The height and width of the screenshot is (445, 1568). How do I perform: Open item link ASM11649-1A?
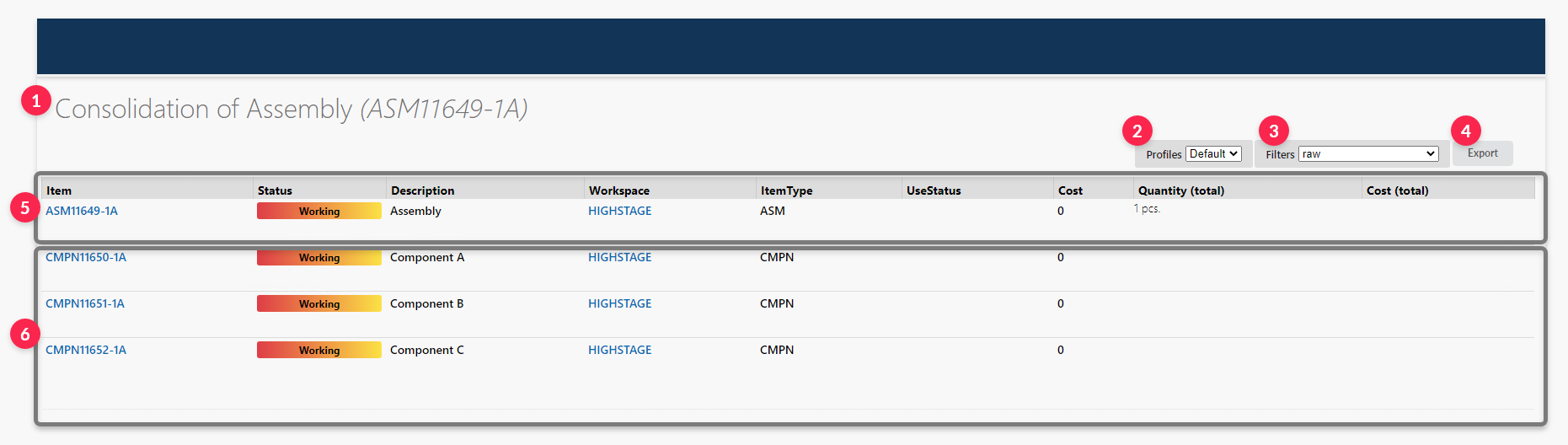[x=82, y=211]
